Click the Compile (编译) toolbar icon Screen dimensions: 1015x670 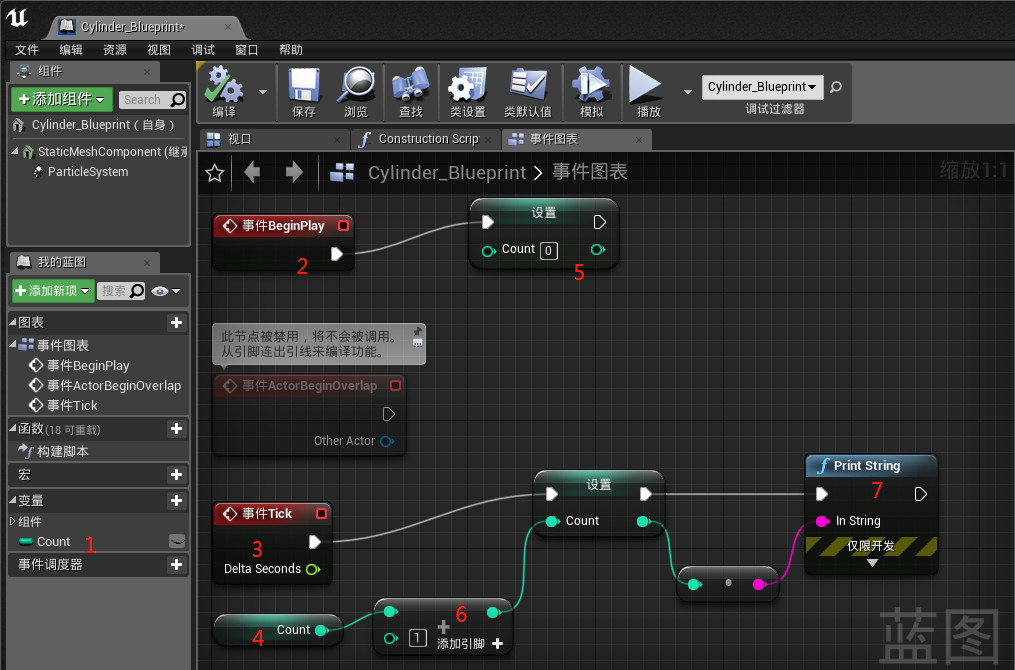pyautogui.click(x=224, y=85)
